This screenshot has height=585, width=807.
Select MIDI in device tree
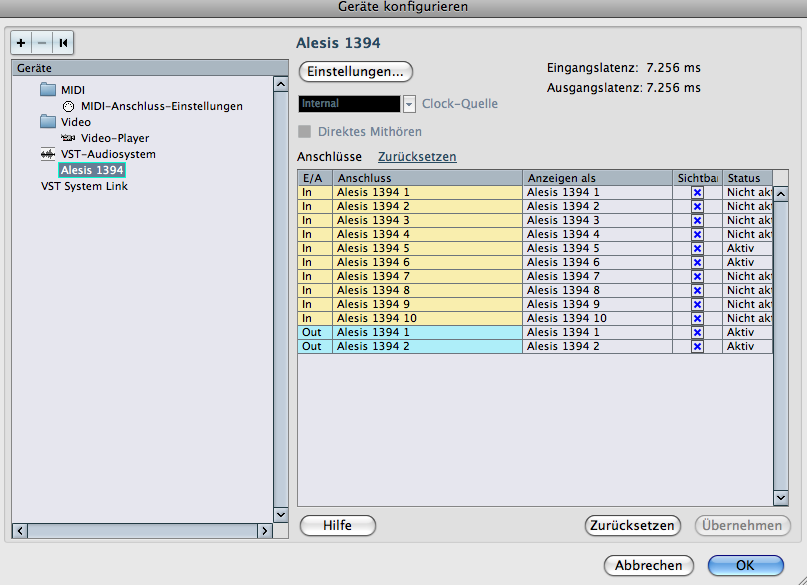pos(73,90)
